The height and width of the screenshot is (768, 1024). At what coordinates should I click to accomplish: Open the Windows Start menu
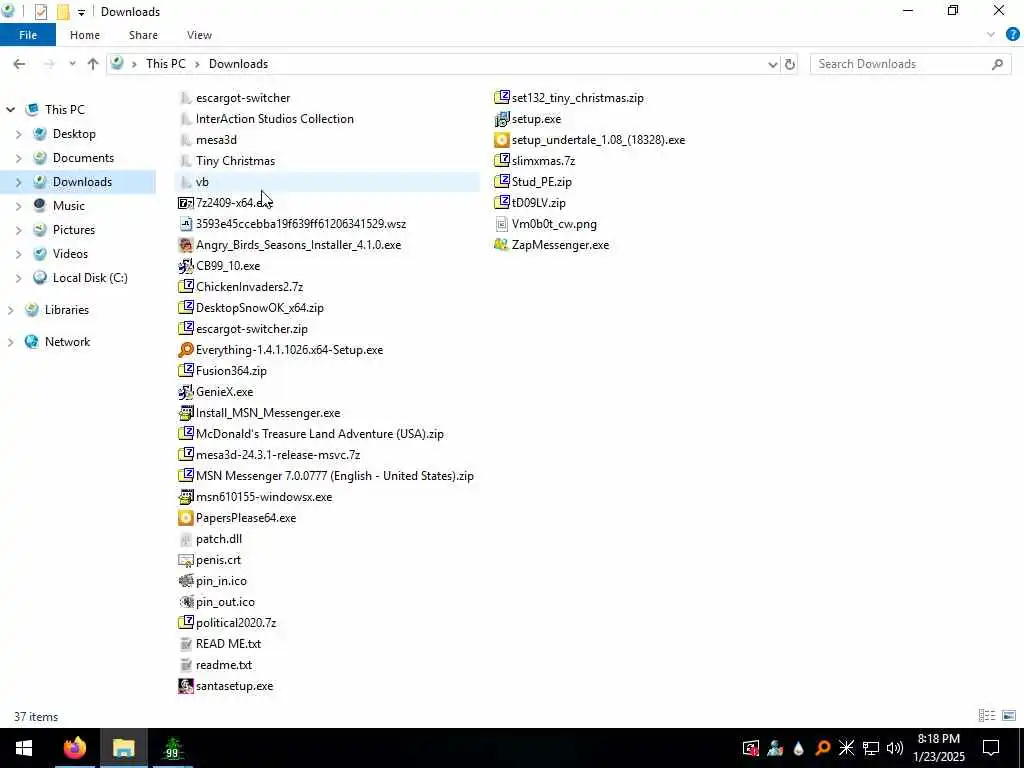tap(24, 748)
